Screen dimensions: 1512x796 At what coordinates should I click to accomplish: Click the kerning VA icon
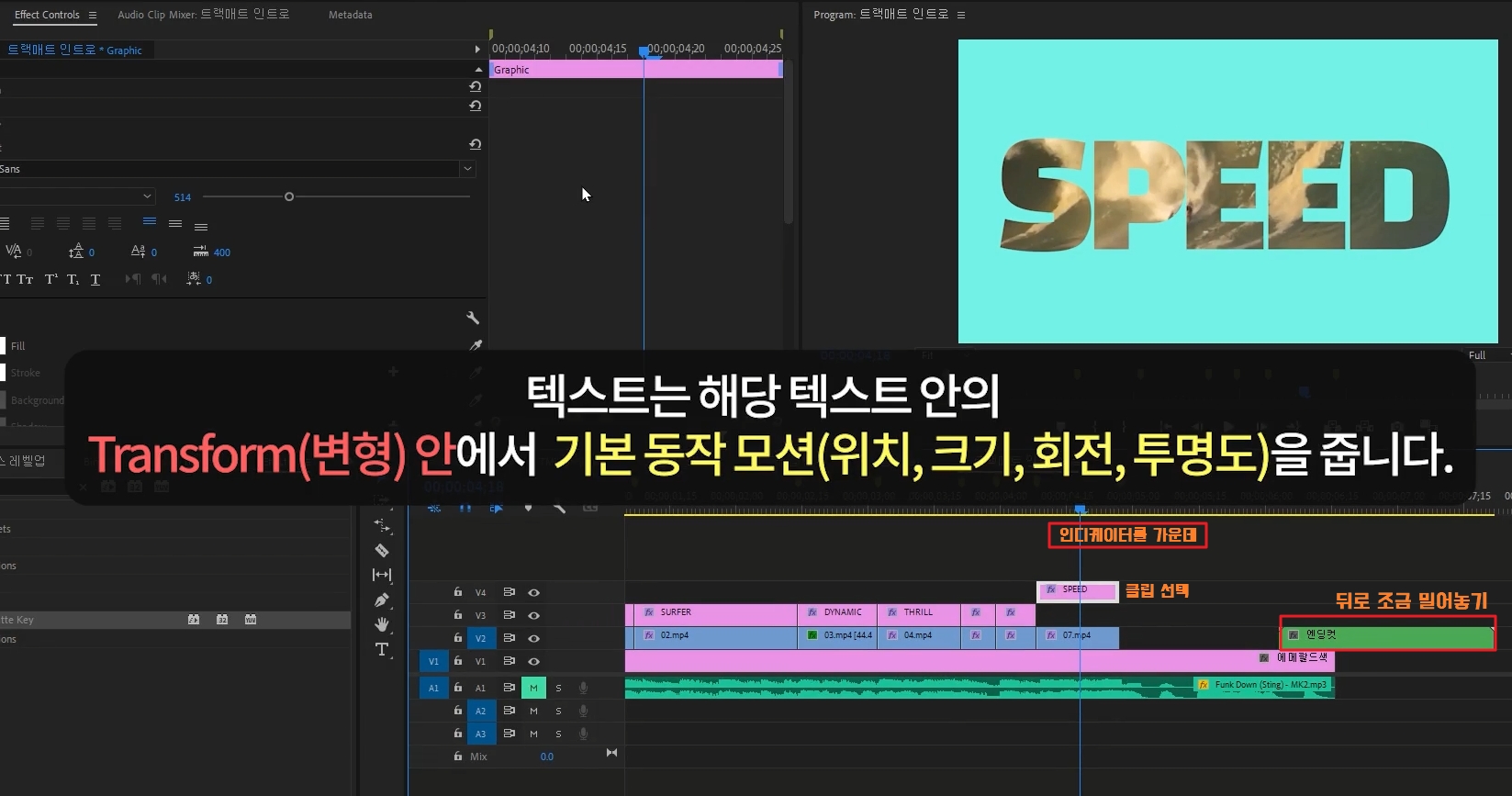(14, 251)
